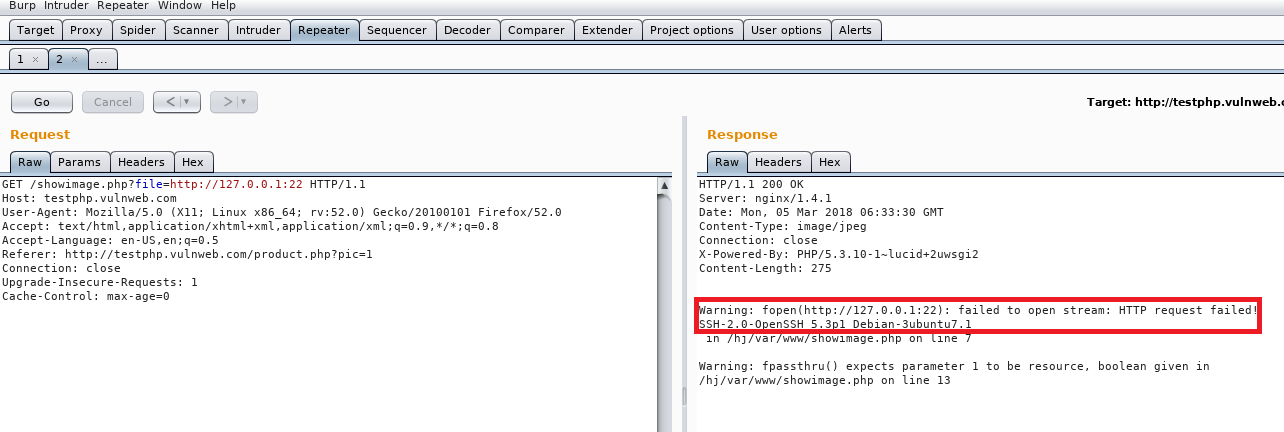Show Request Headers view
Viewport: 1284px width, 432px height.
(x=141, y=162)
